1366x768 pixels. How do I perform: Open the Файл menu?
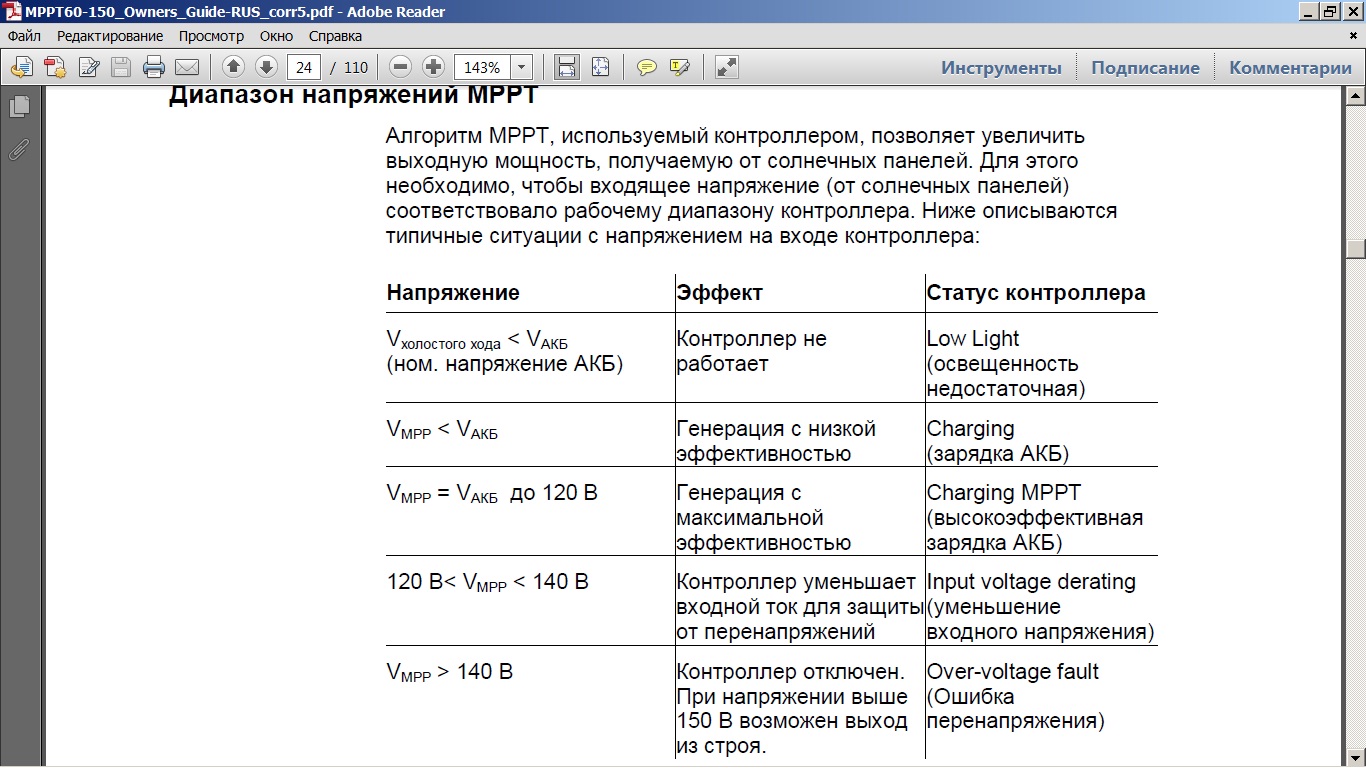click(24, 36)
